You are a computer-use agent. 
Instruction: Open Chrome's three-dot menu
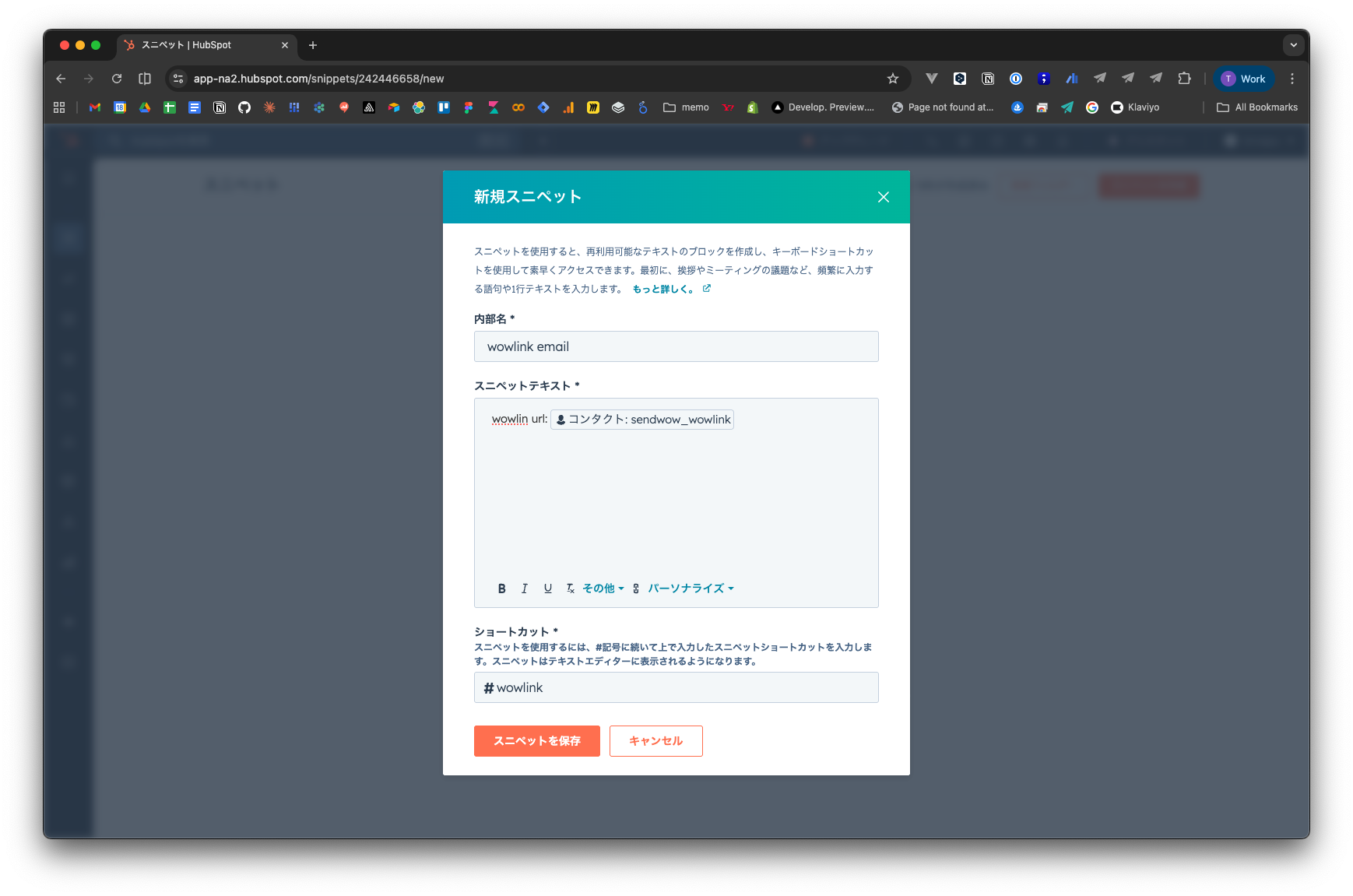[x=1292, y=79]
